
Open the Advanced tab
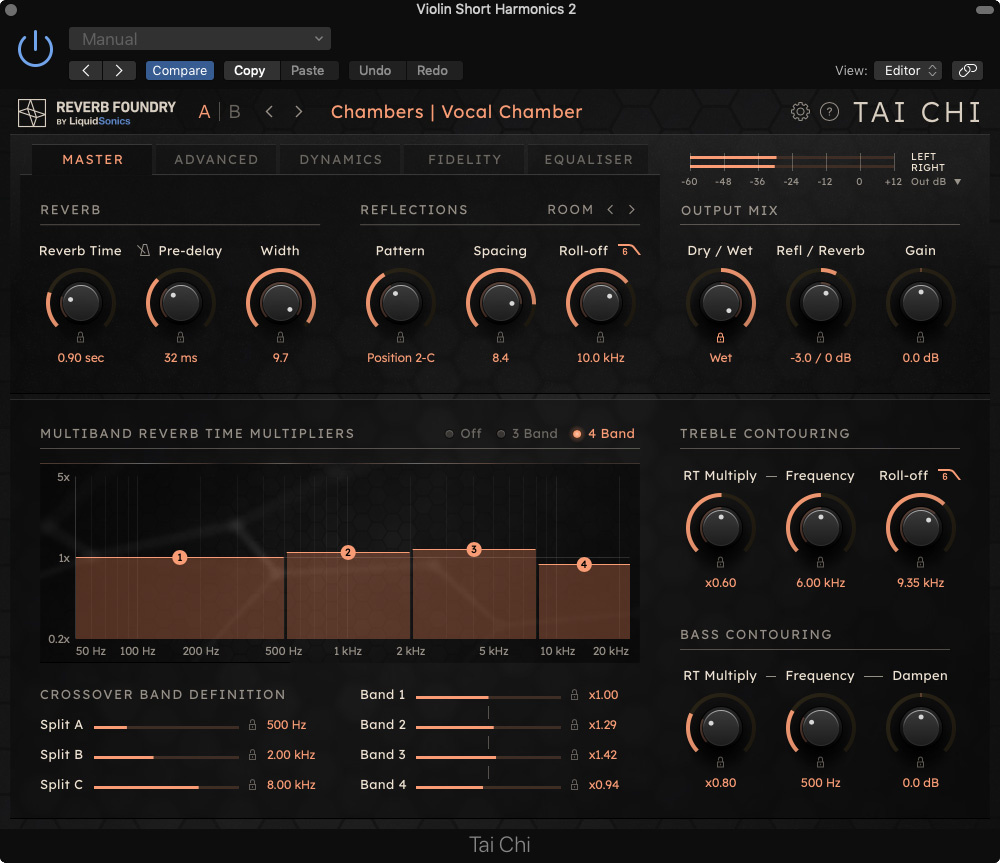(216, 159)
